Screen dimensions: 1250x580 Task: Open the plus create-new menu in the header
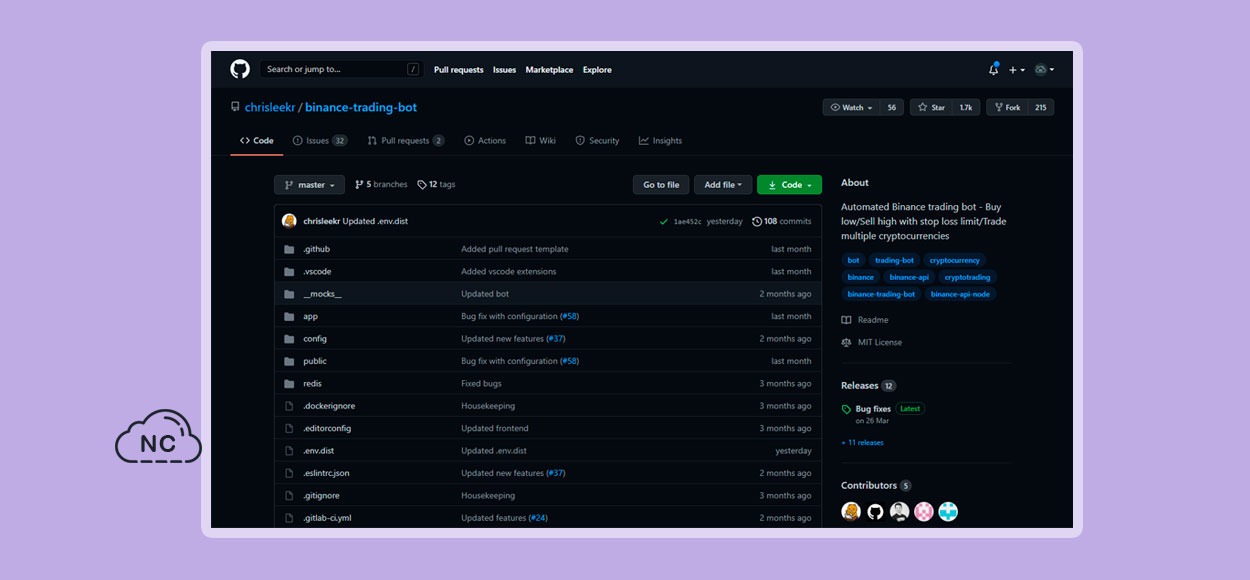coord(1016,70)
